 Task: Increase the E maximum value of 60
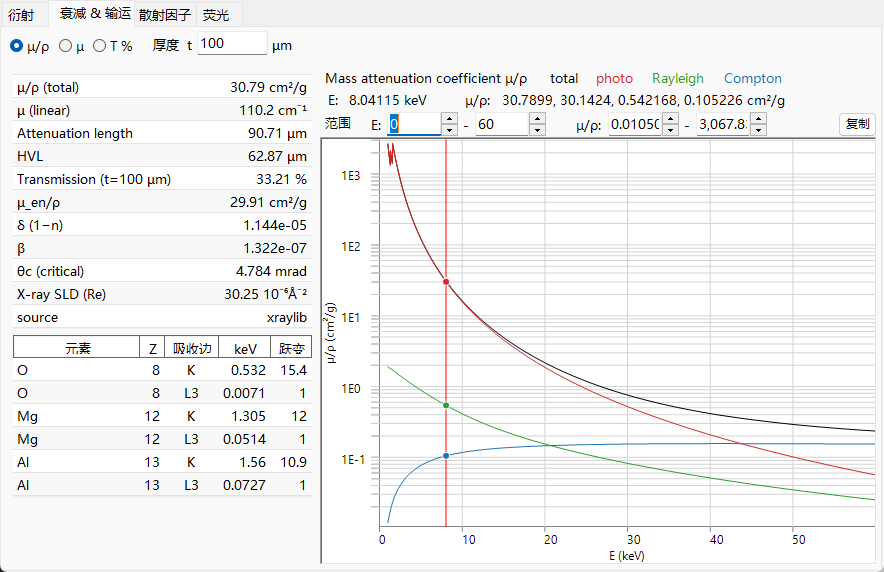[537, 119]
